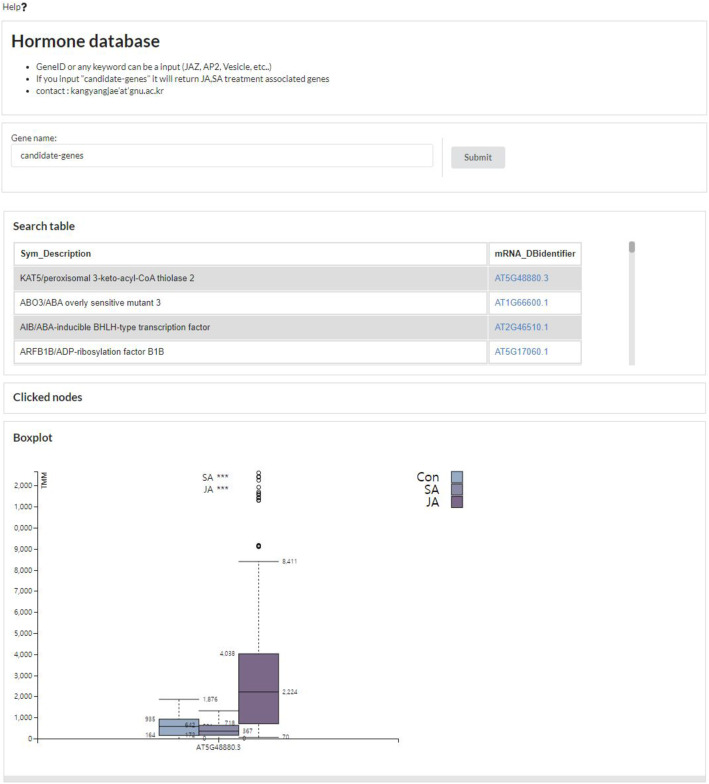The image size is (709, 784).
Task: Select the KAT5/peroxisomal 3-keto-acyl-CoA thiolase row
Action: [250, 277]
